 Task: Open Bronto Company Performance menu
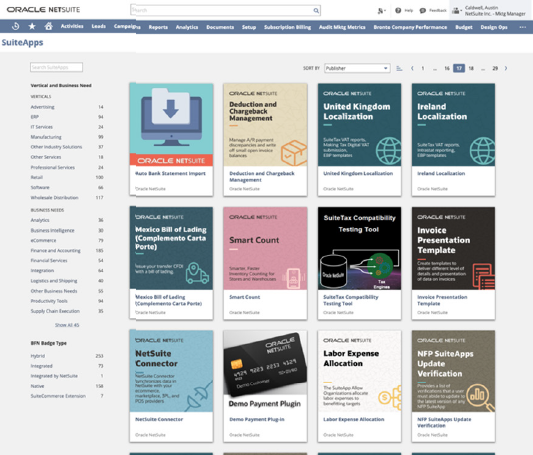pos(410,27)
